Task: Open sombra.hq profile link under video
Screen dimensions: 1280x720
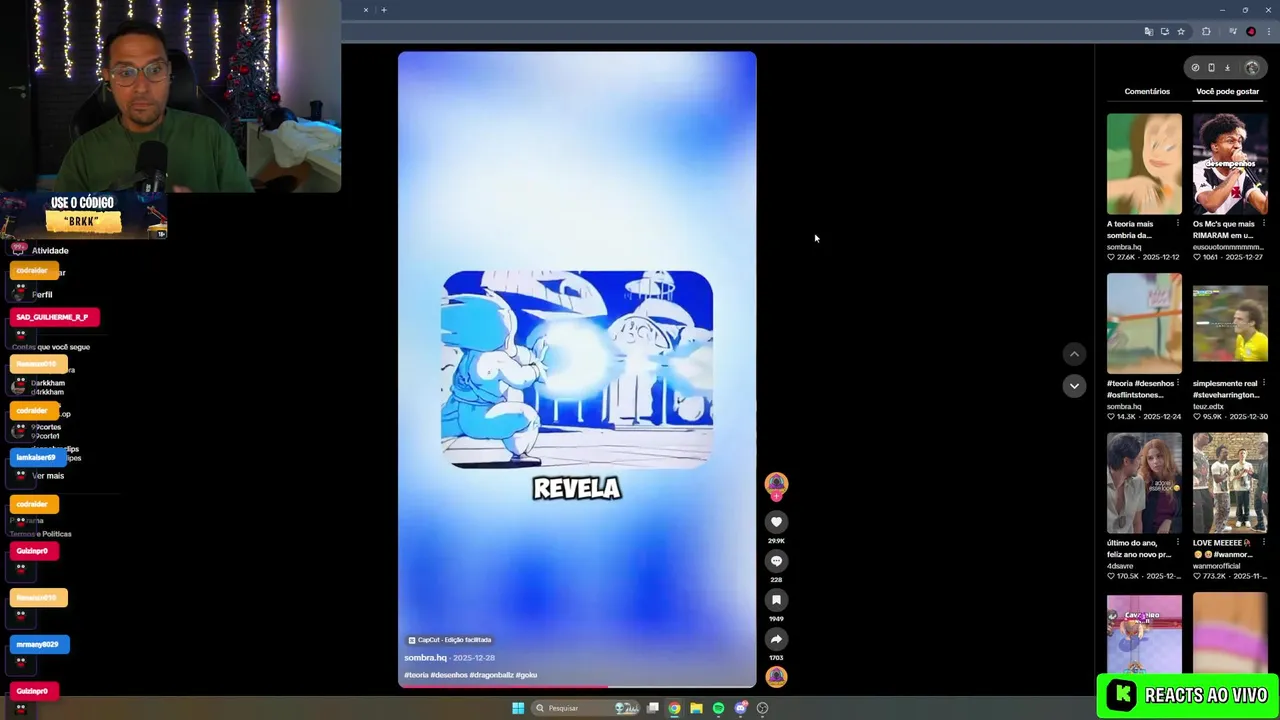Action: (x=425, y=658)
